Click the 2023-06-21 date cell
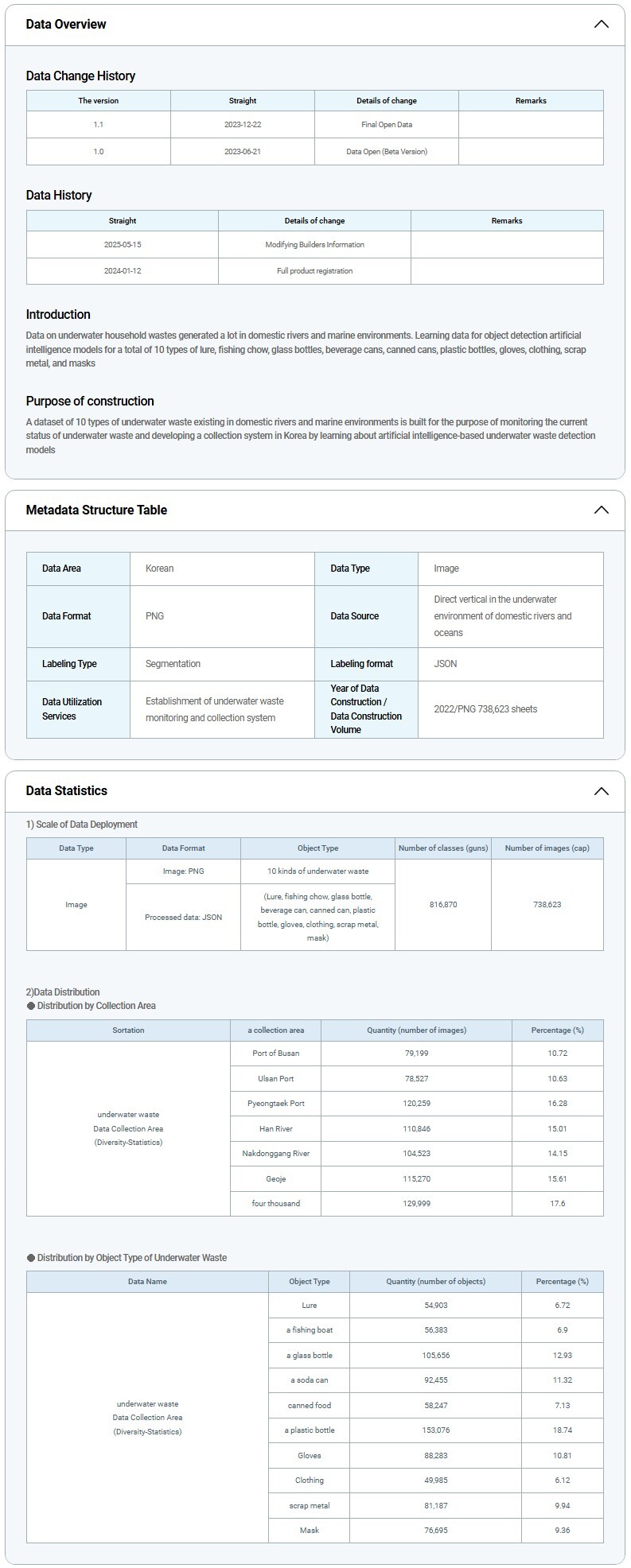This screenshot has height=1568, width=631. point(243,151)
